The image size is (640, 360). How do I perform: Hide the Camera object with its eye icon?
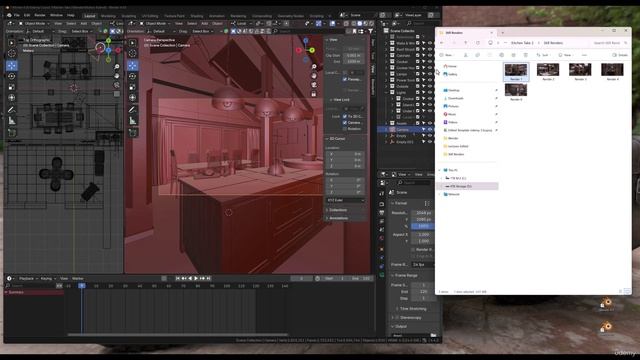tap(430, 129)
